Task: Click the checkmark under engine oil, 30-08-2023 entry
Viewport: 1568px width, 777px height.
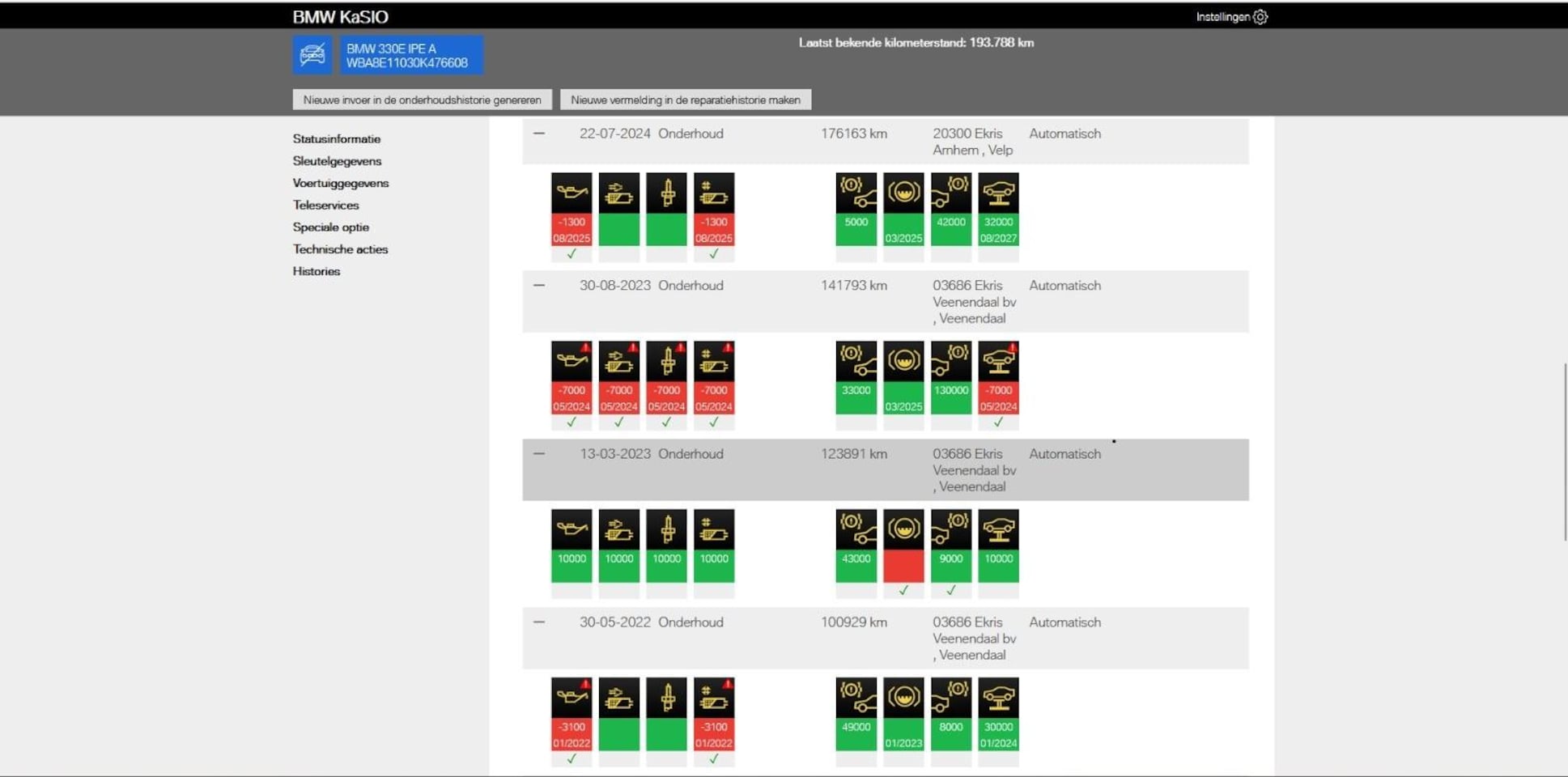Action: click(x=572, y=422)
